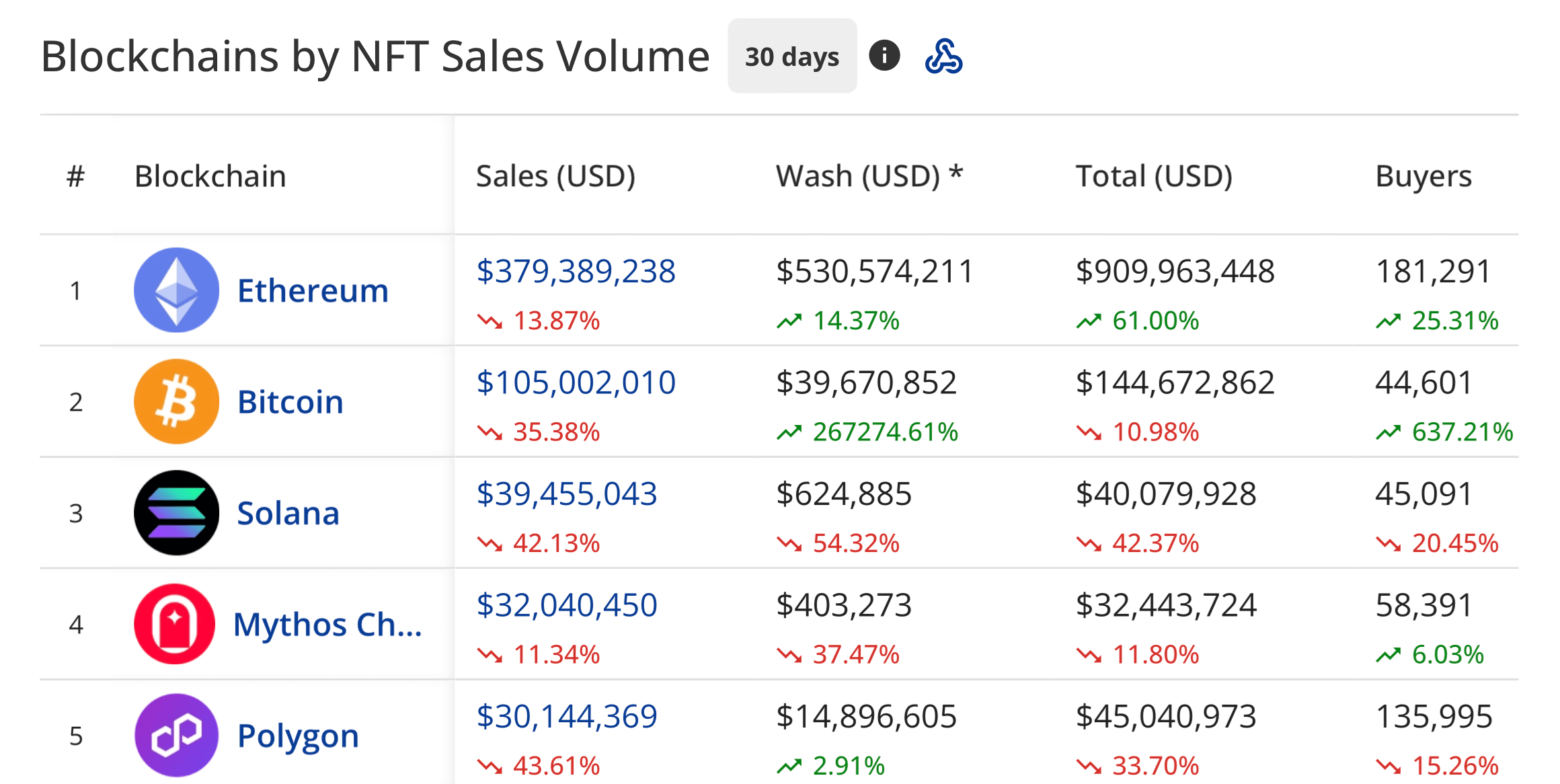Image resolution: width=1560 pixels, height=784 pixels.
Task: Select Polygon buyers count 135,995
Action: 1434,717
